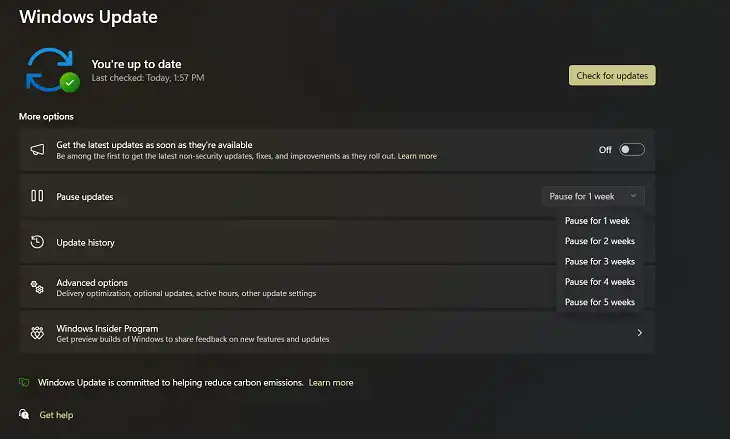This screenshot has height=439, width=730.
Task: Click the Update history clock icon
Action: click(37, 242)
